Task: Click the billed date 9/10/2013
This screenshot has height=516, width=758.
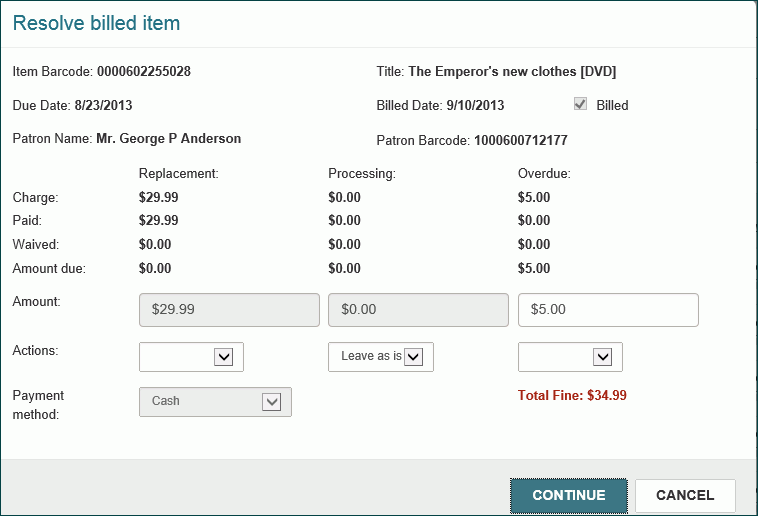Action: (475, 105)
